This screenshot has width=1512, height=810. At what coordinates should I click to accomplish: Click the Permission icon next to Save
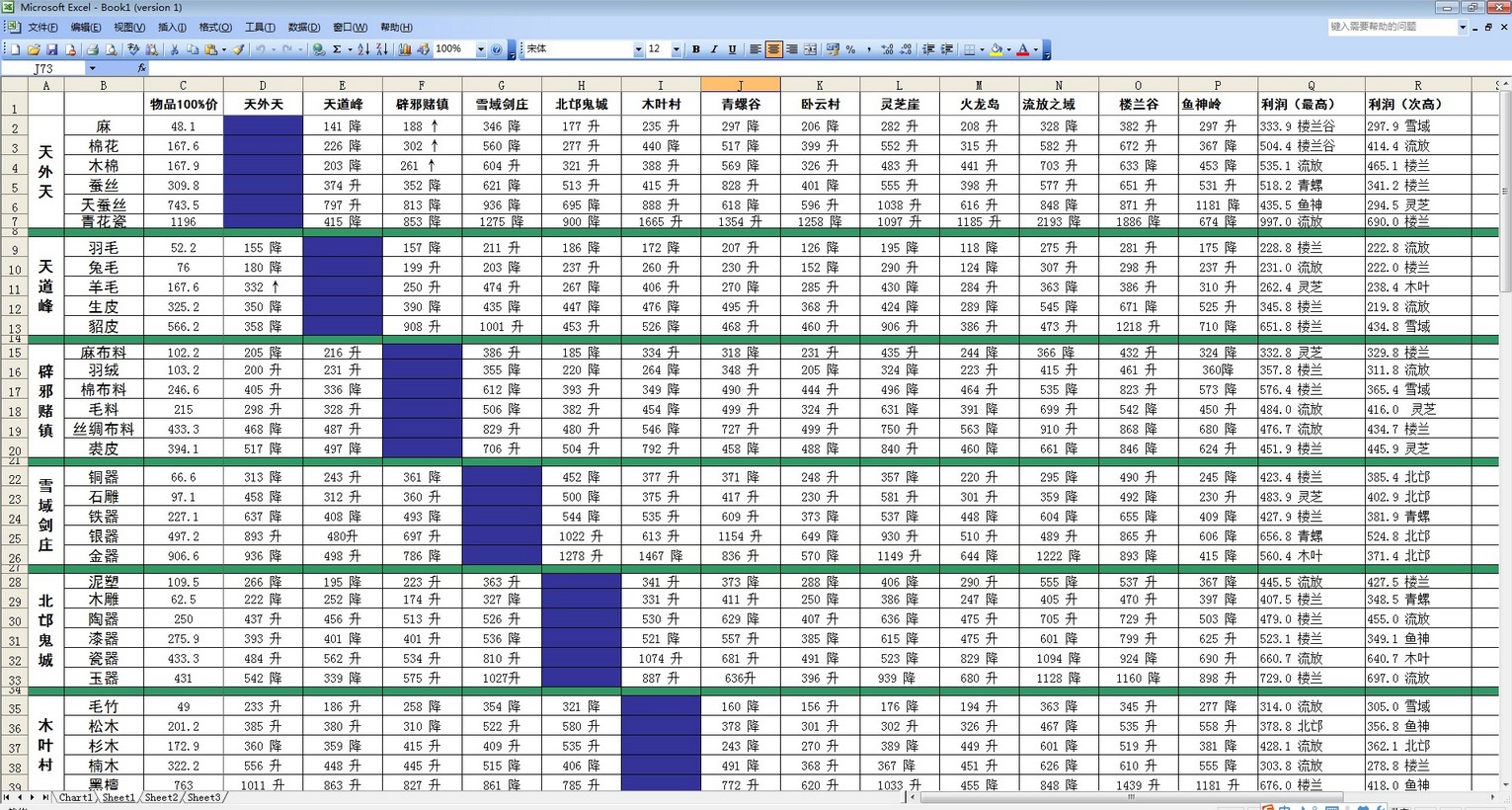[70, 49]
